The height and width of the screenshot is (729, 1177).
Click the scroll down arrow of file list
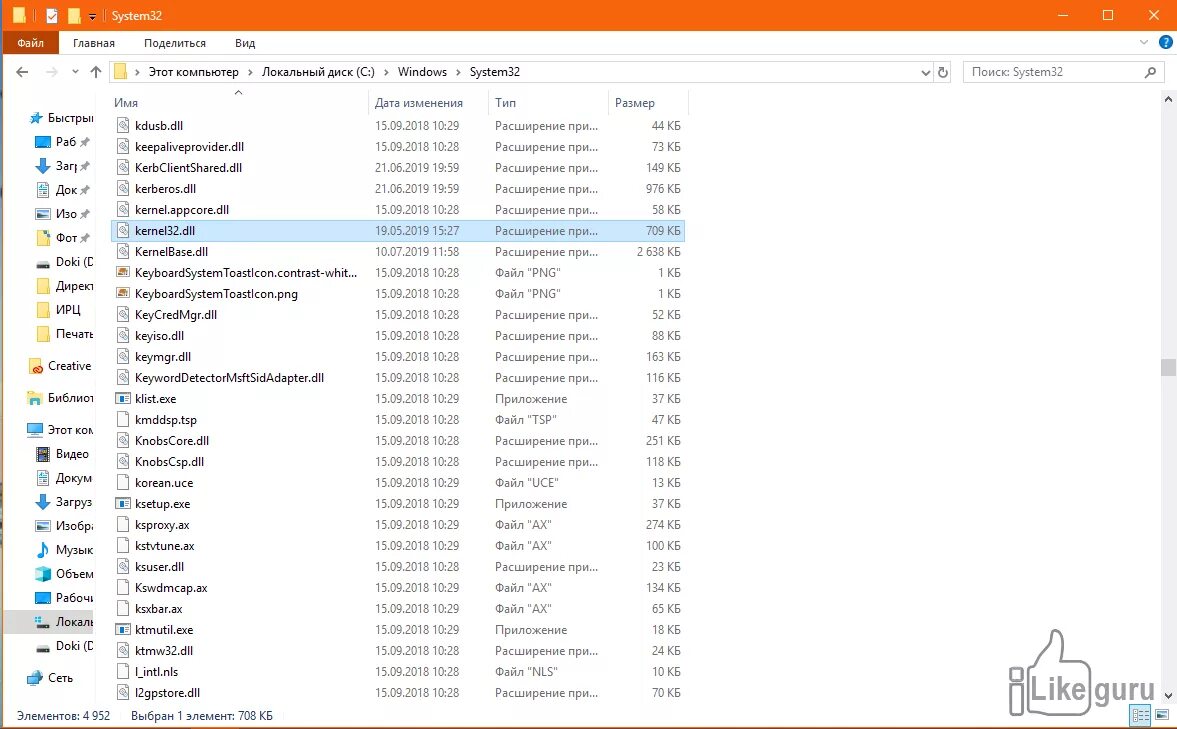[x=1168, y=696]
